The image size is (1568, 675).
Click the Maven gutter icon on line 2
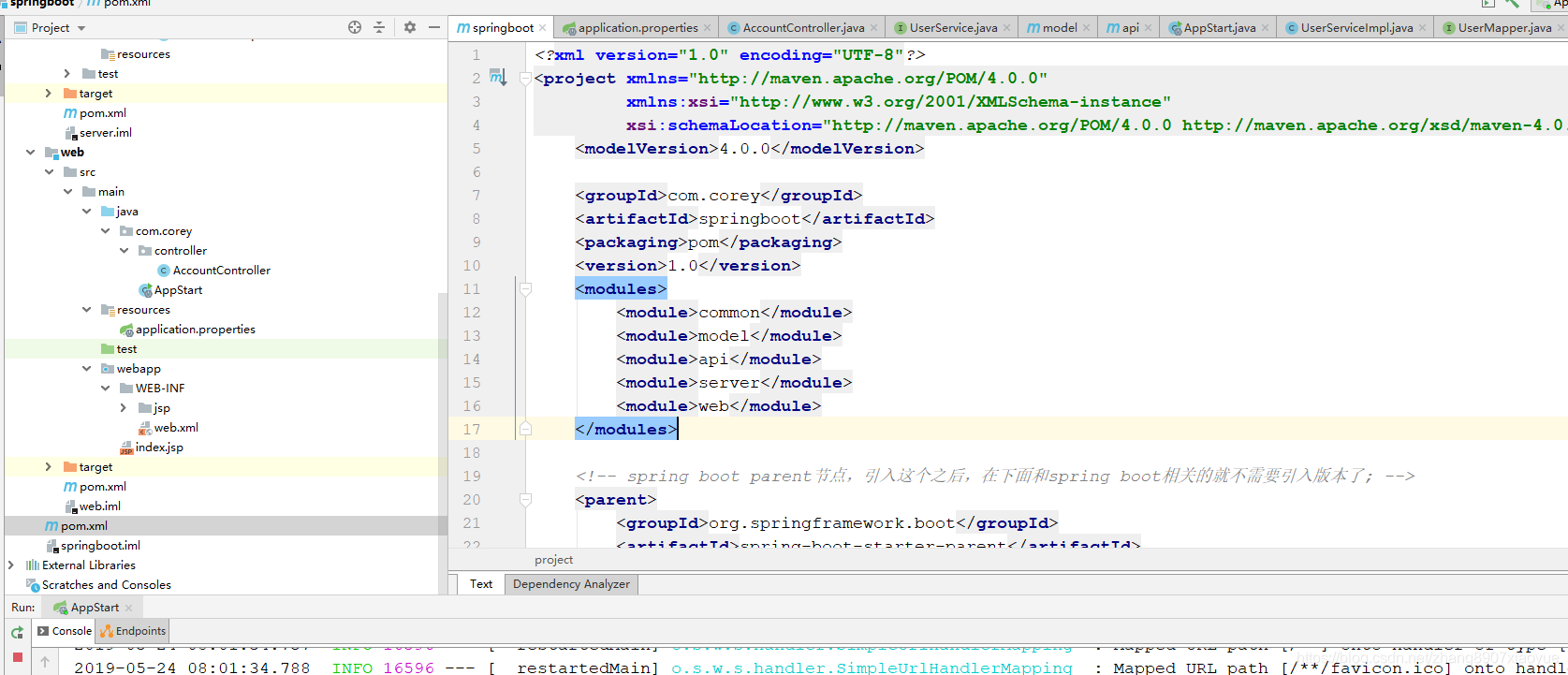coord(497,78)
